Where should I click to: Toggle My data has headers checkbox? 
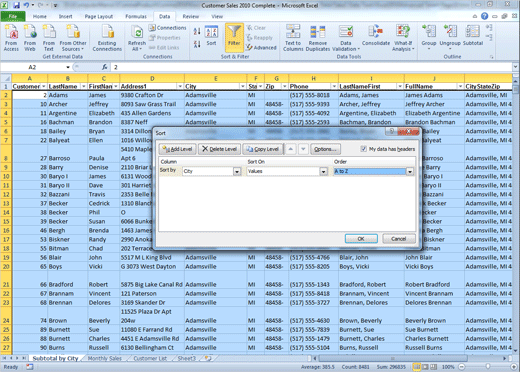(364, 149)
